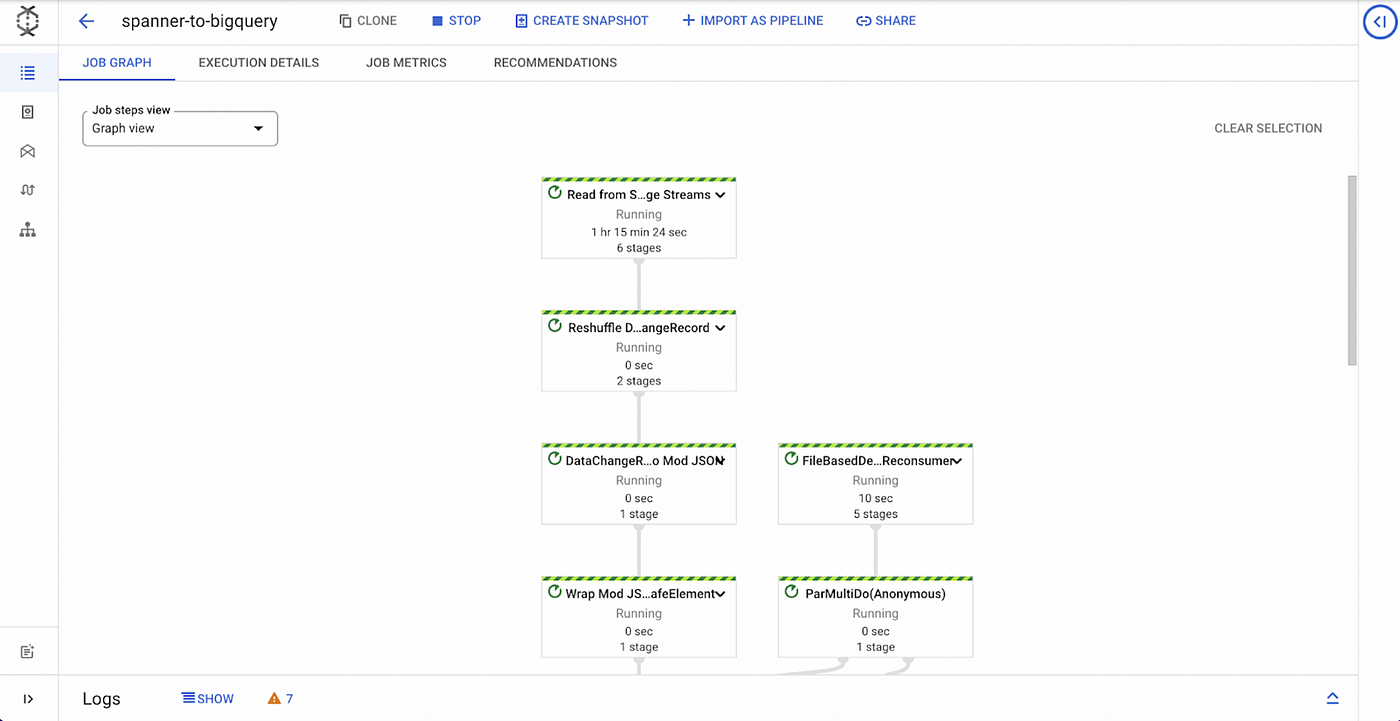The height and width of the screenshot is (721, 1400).
Task: Open the Workbench envelope sidebar icon
Action: pyautogui.click(x=28, y=151)
